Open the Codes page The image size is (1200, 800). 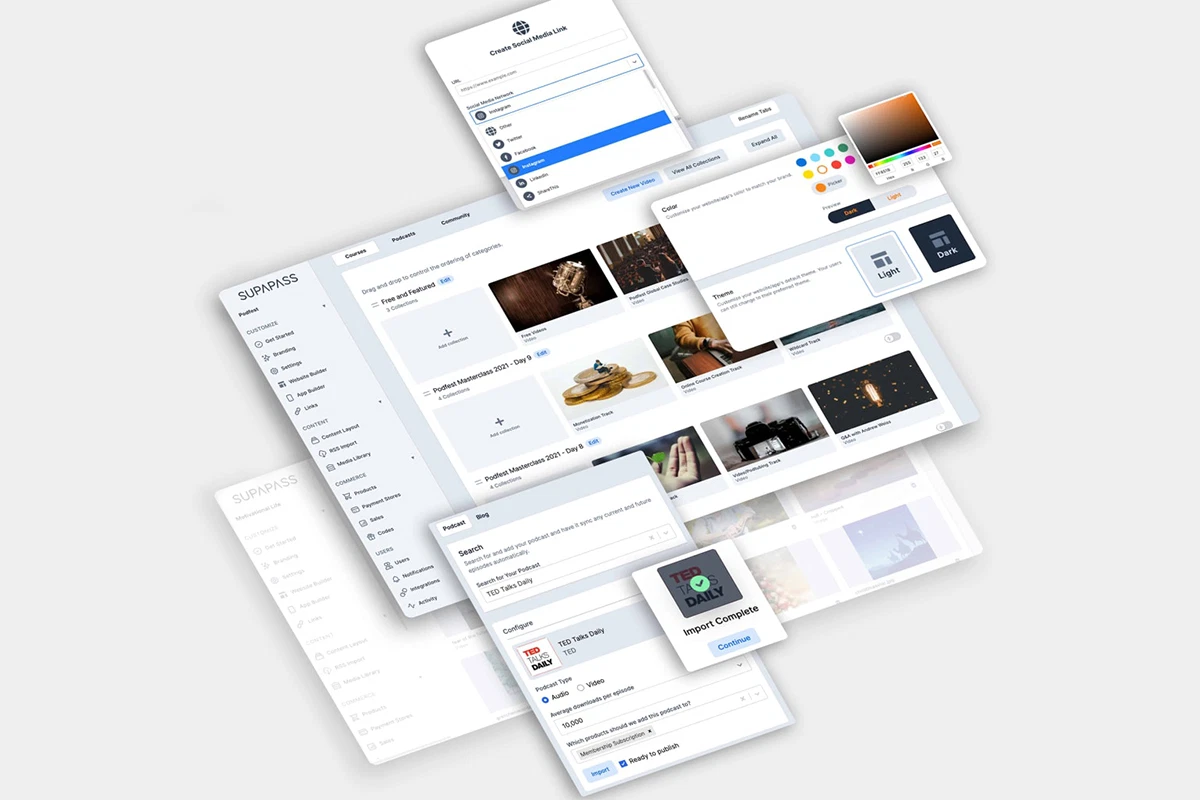[378, 531]
